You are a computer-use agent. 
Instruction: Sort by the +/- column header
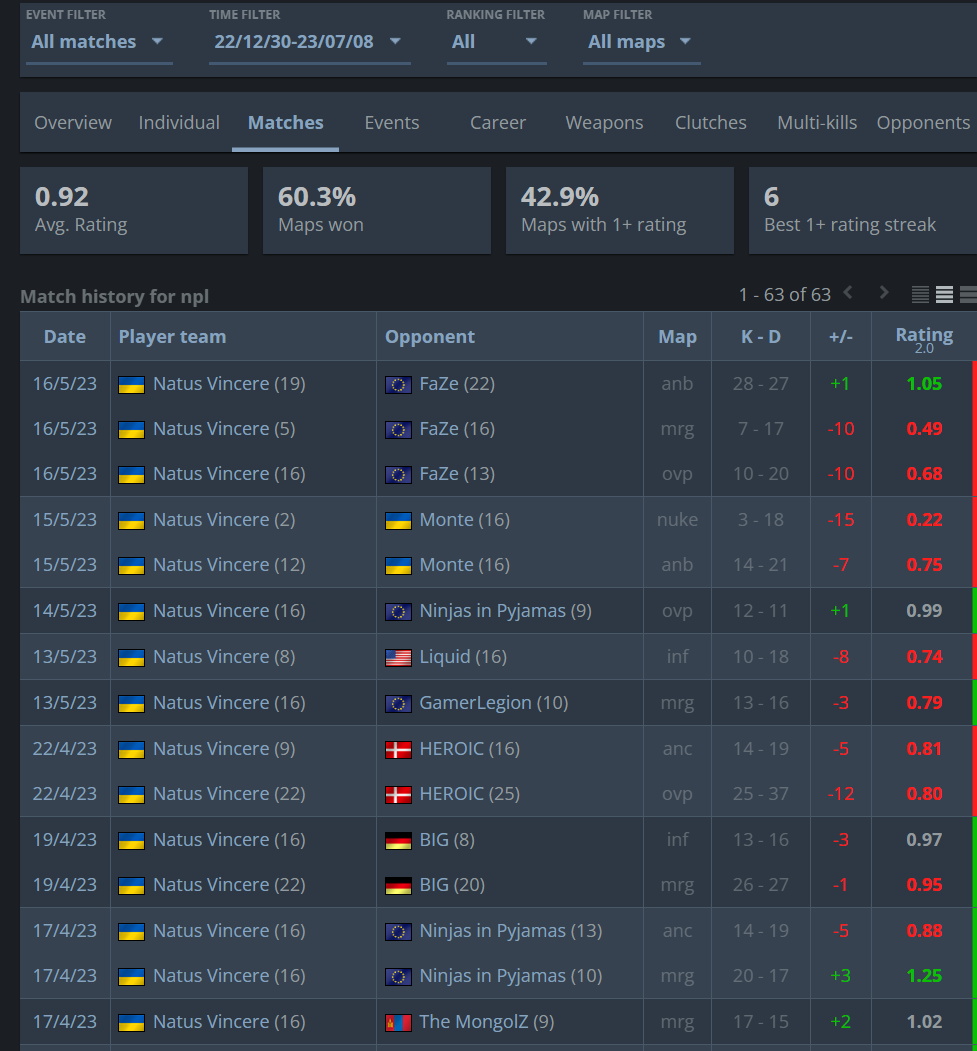(x=840, y=336)
